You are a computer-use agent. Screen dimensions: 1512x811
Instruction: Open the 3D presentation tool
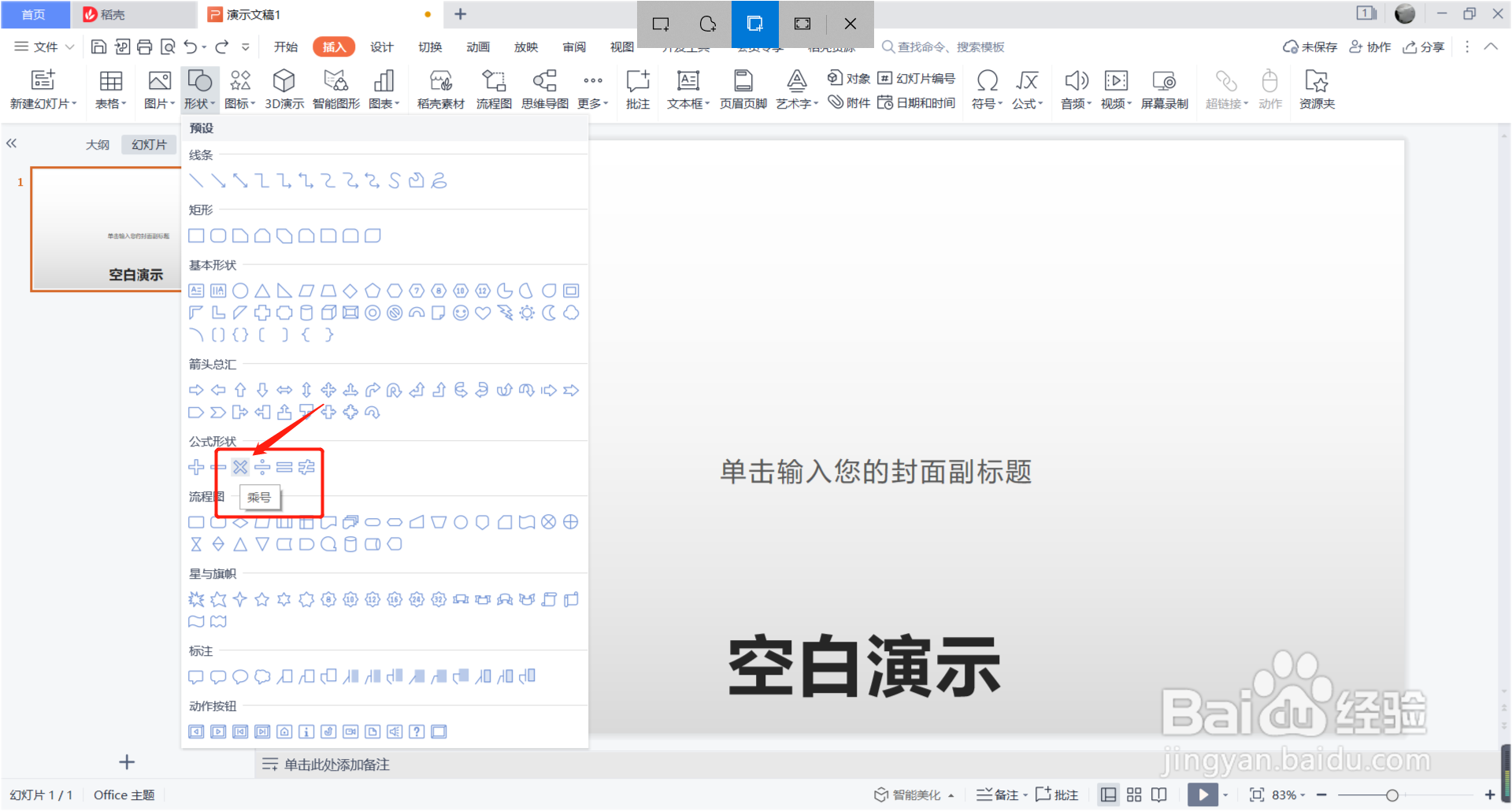[284, 89]
